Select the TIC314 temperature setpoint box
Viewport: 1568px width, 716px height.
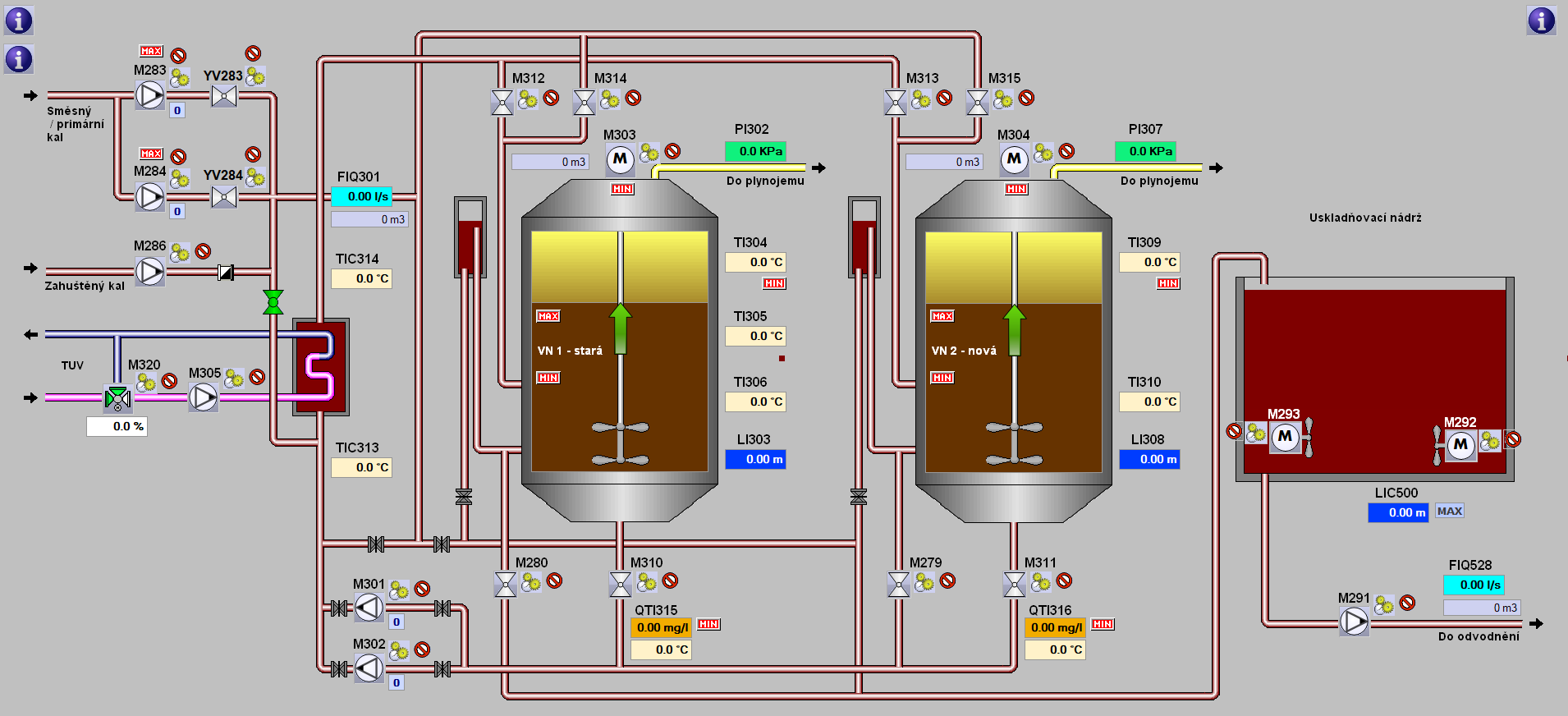click(x=361, y=279)
